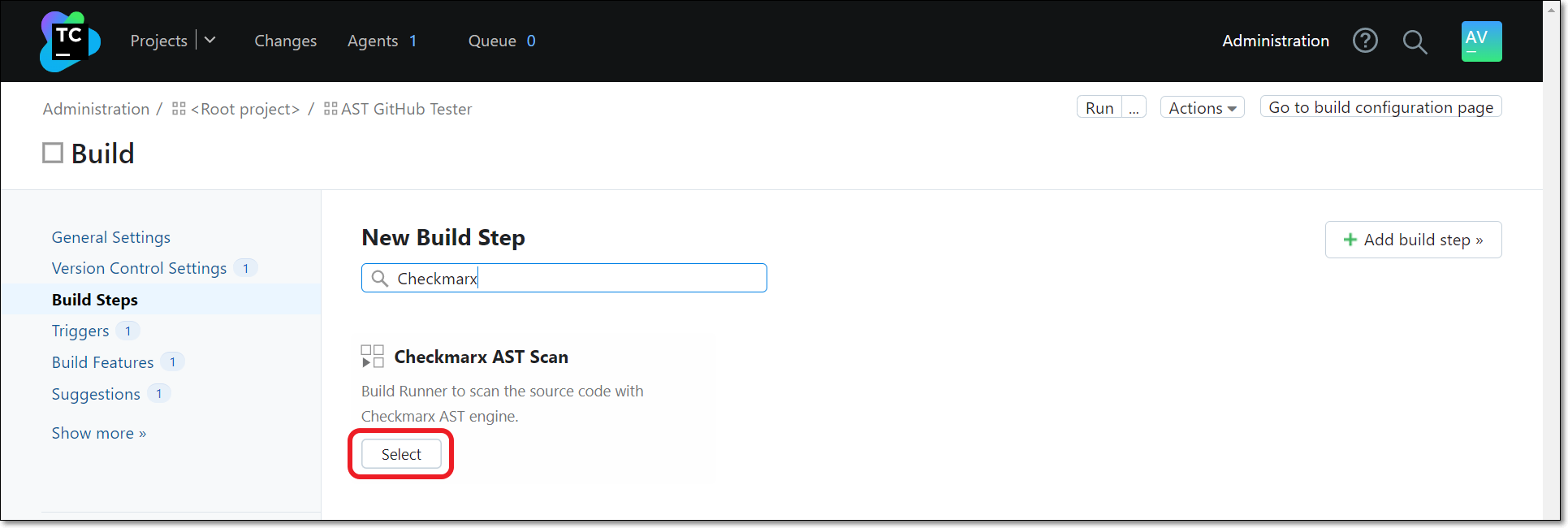Click the build step search field
1568x528 pixels.
coord(564,278)
